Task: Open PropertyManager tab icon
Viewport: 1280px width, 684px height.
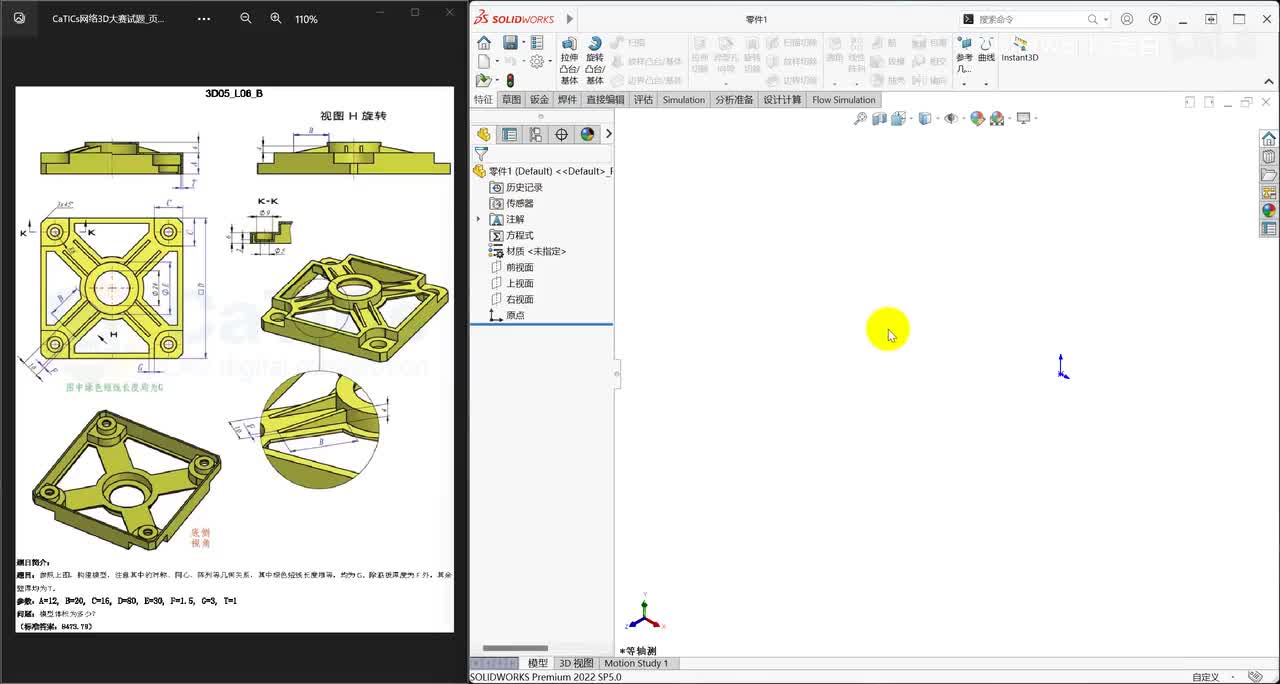Action: tap(510, 134)
